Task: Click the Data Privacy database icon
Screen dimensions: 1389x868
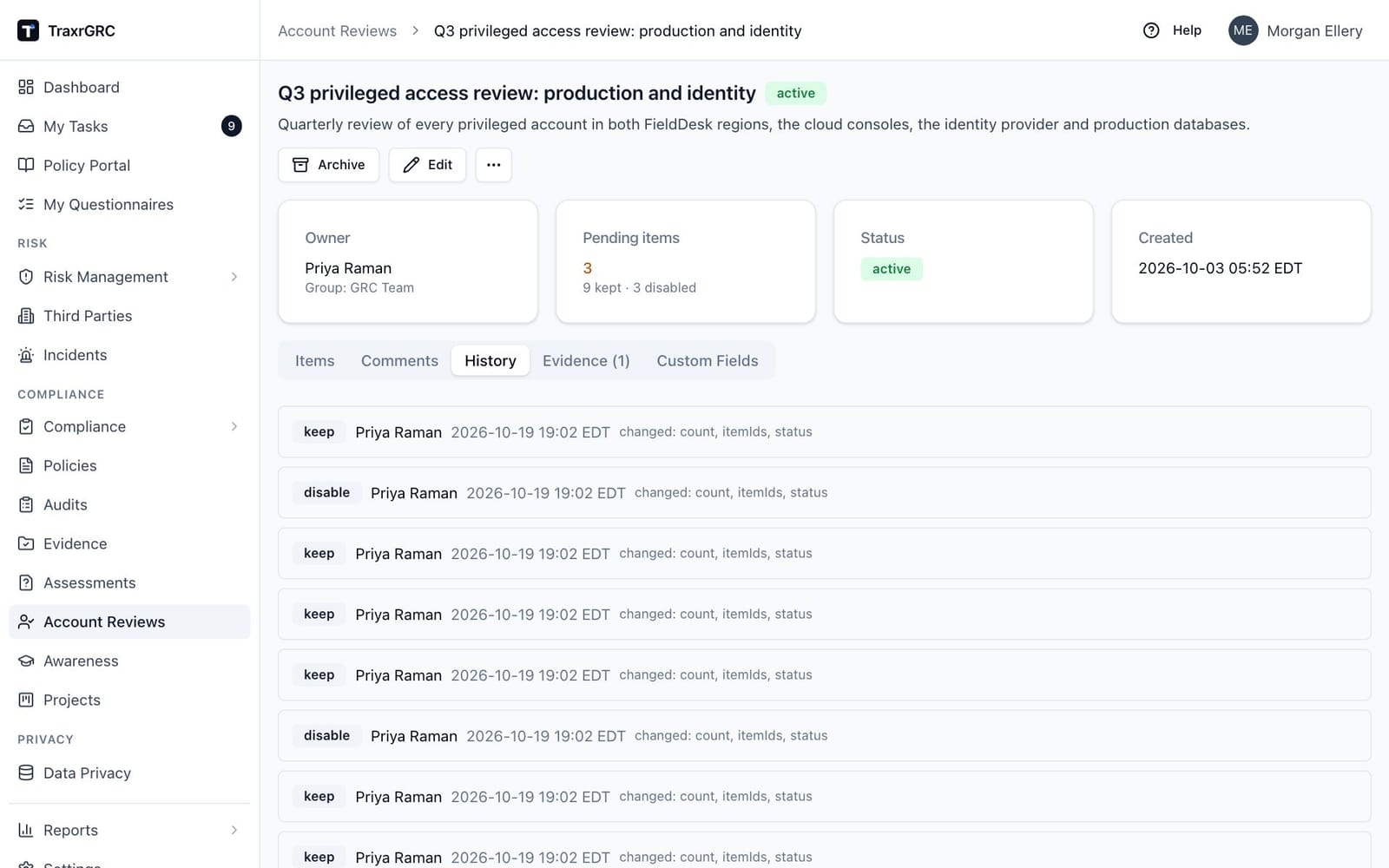Action: [x=26, y=773]
